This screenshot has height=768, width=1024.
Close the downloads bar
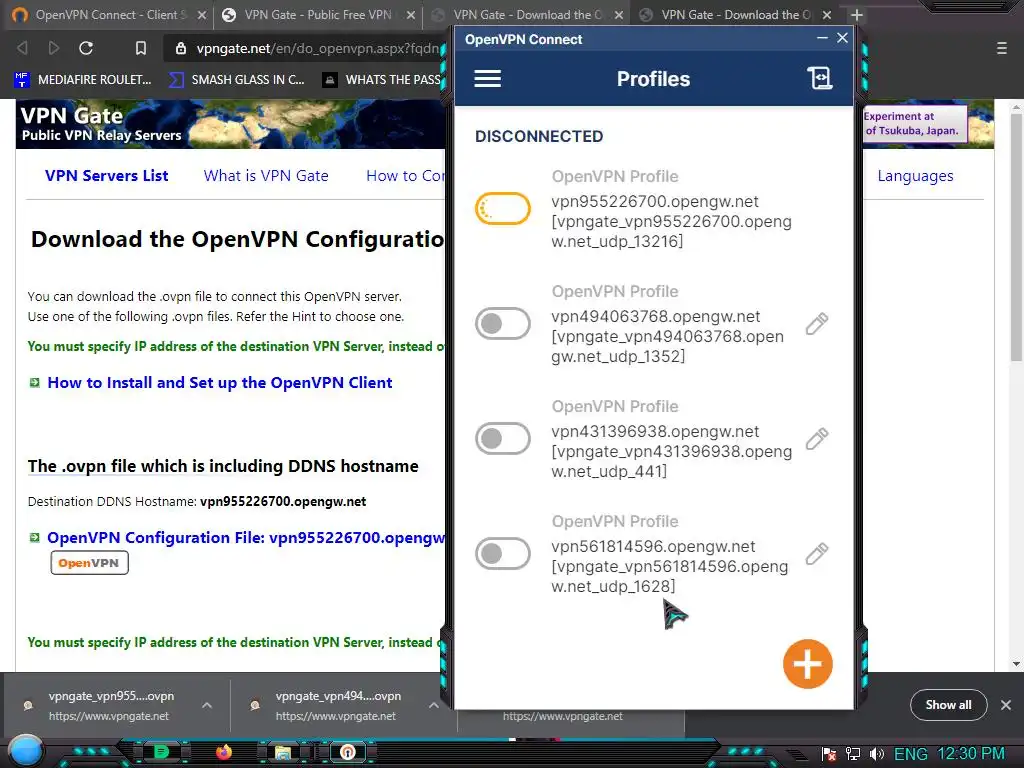tap(1006, 705)
